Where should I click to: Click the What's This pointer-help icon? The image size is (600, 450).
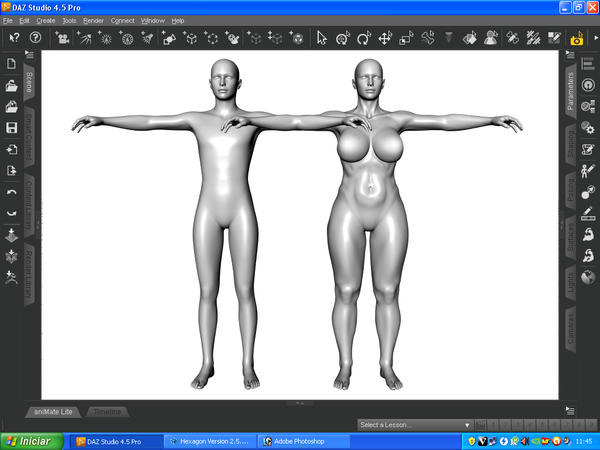14,38
